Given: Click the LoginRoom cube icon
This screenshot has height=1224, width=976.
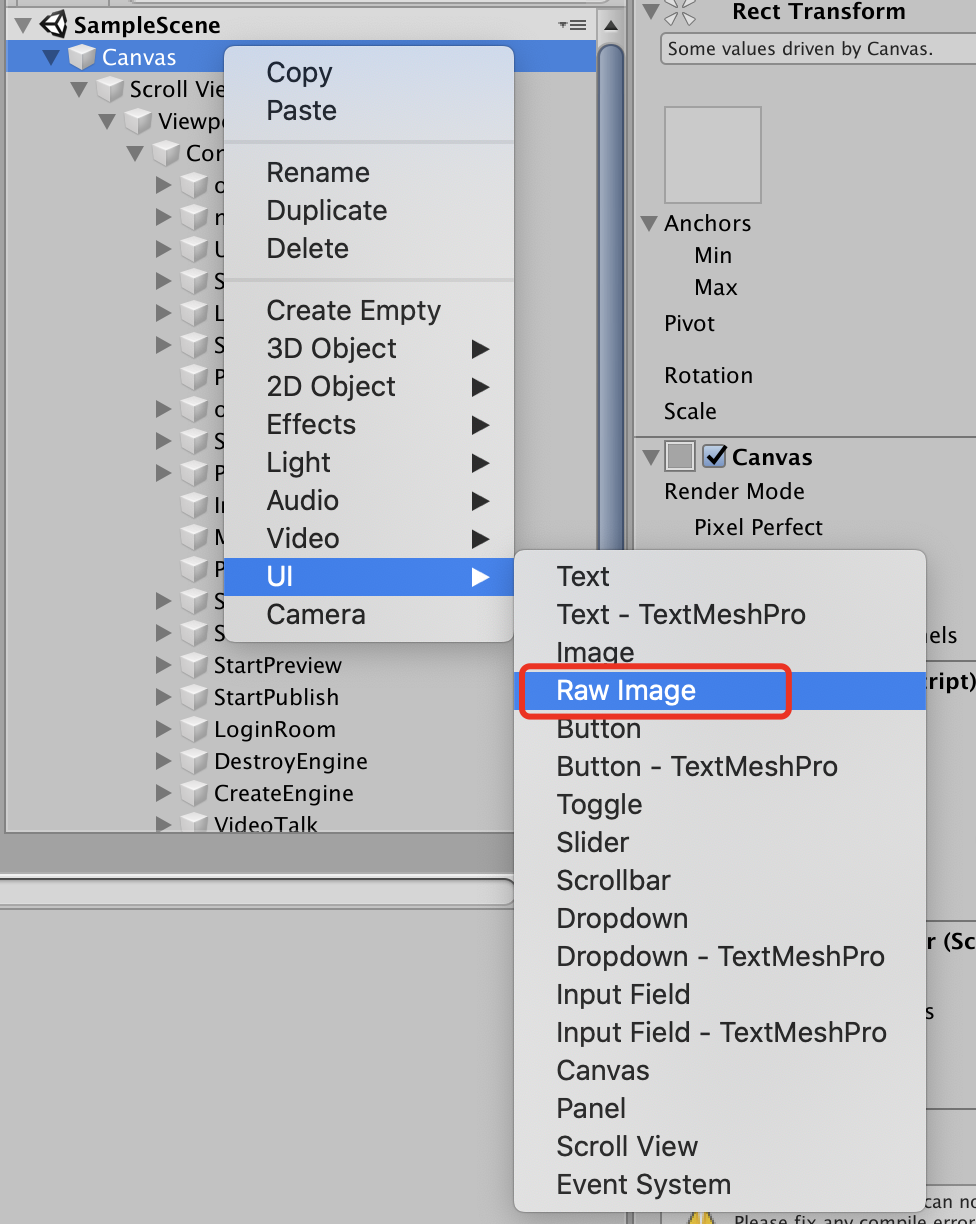Looking at the screenshot, I should [x=194, y=730].
